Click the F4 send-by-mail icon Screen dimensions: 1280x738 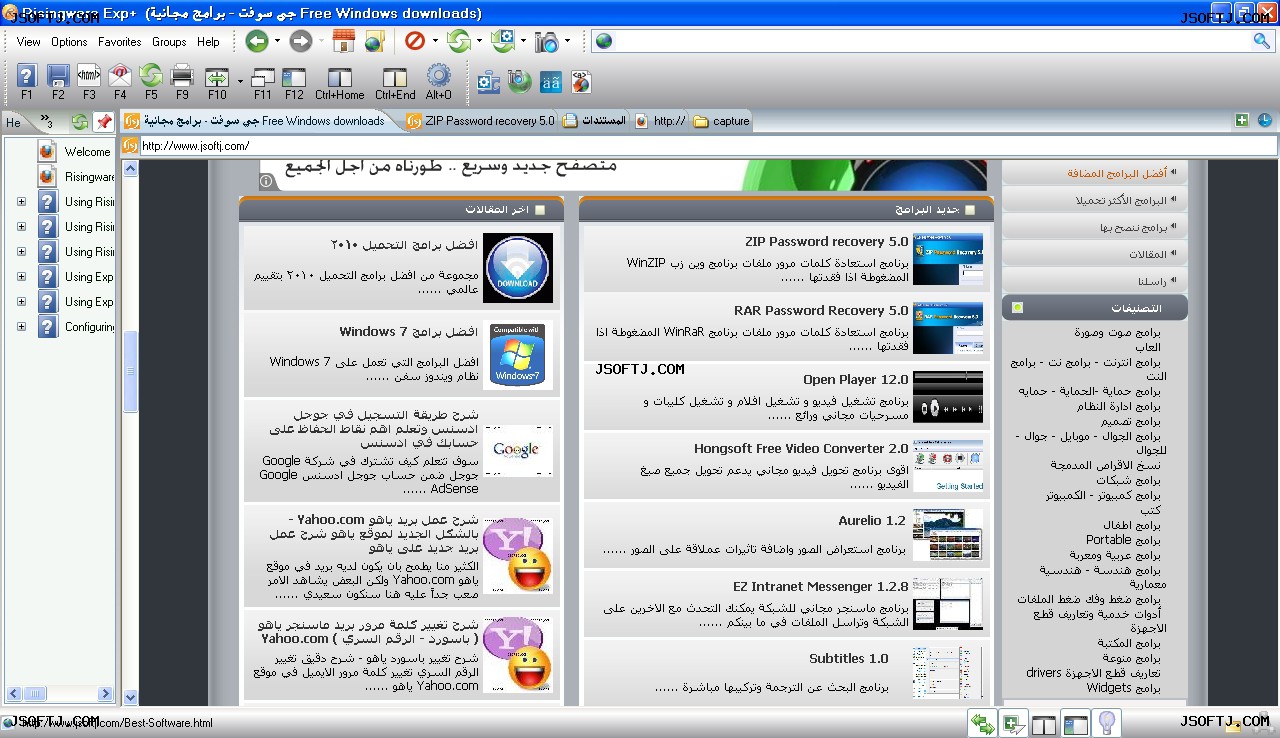[x=120, y=76]
